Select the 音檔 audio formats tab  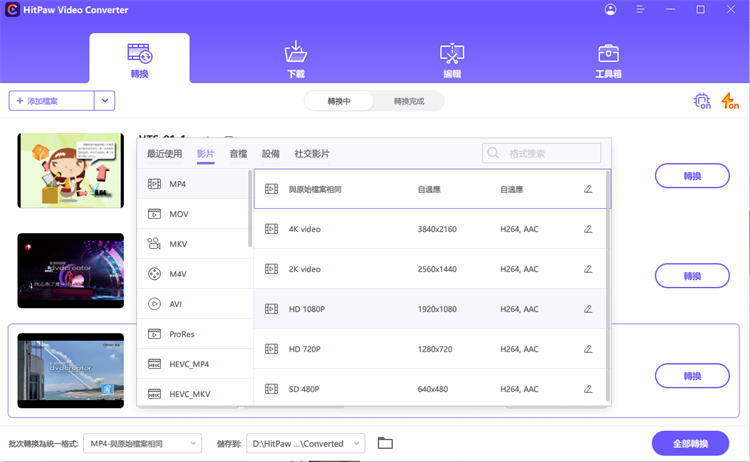(238, 154)
